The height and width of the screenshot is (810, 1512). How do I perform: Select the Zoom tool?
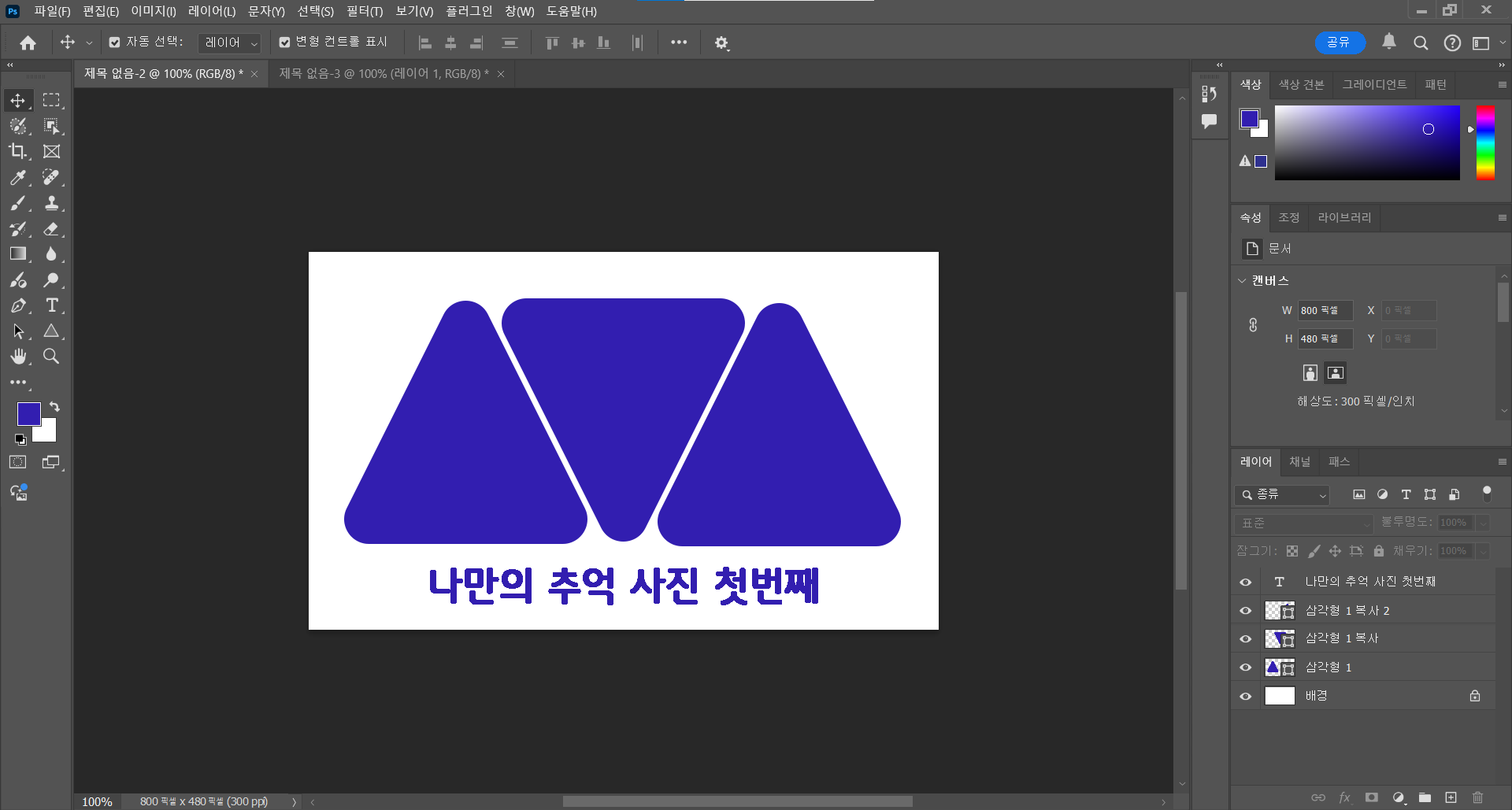51,357
